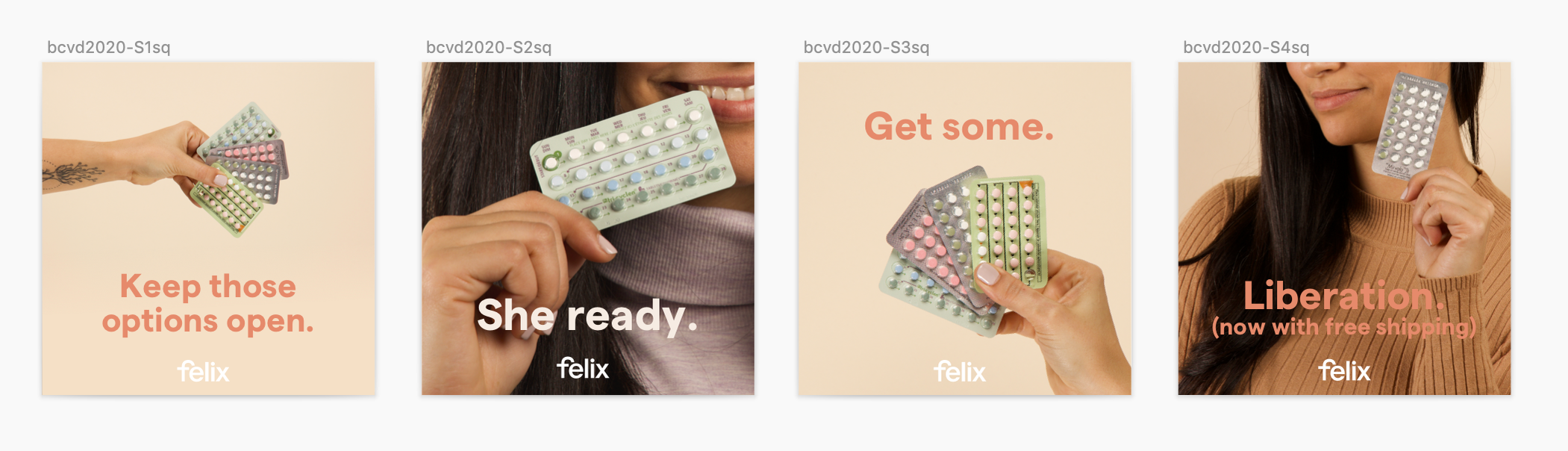Click the felix logo in 'She ready' artboard
Screen dimensions: 1568x451
click(x=583, y=367)
